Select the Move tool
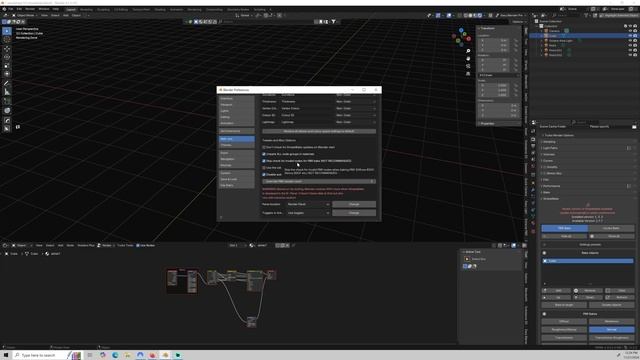640x360 pixels. pyautogui.click(x=7, y=49)
